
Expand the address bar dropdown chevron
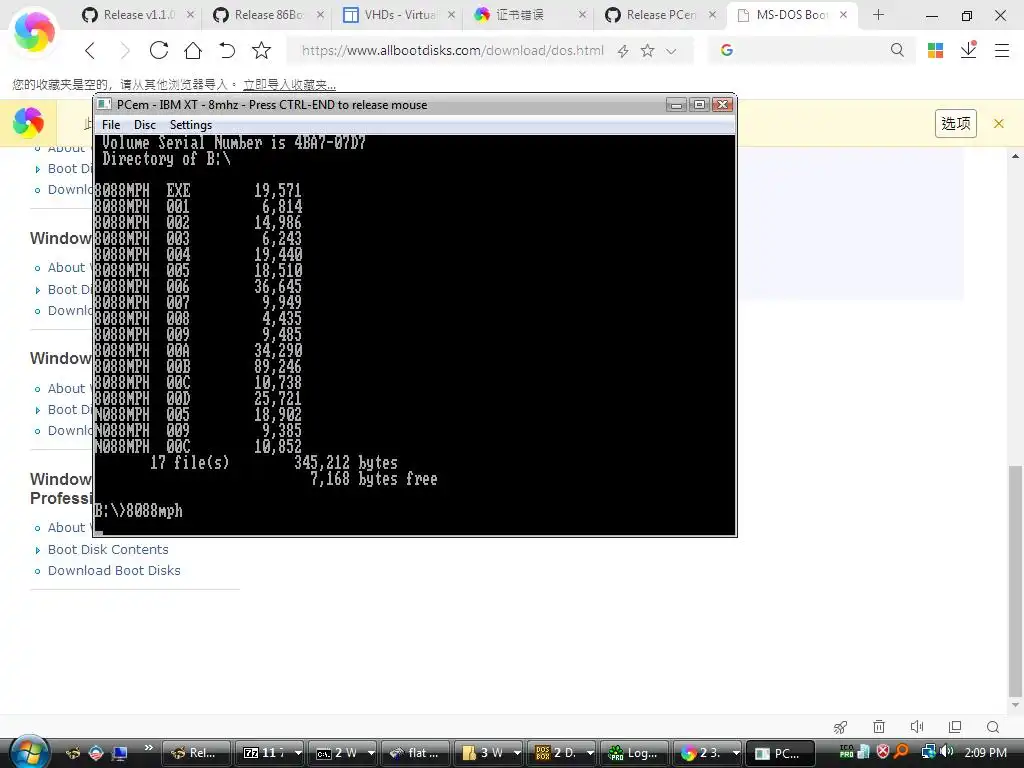click(x=671, y=51)
